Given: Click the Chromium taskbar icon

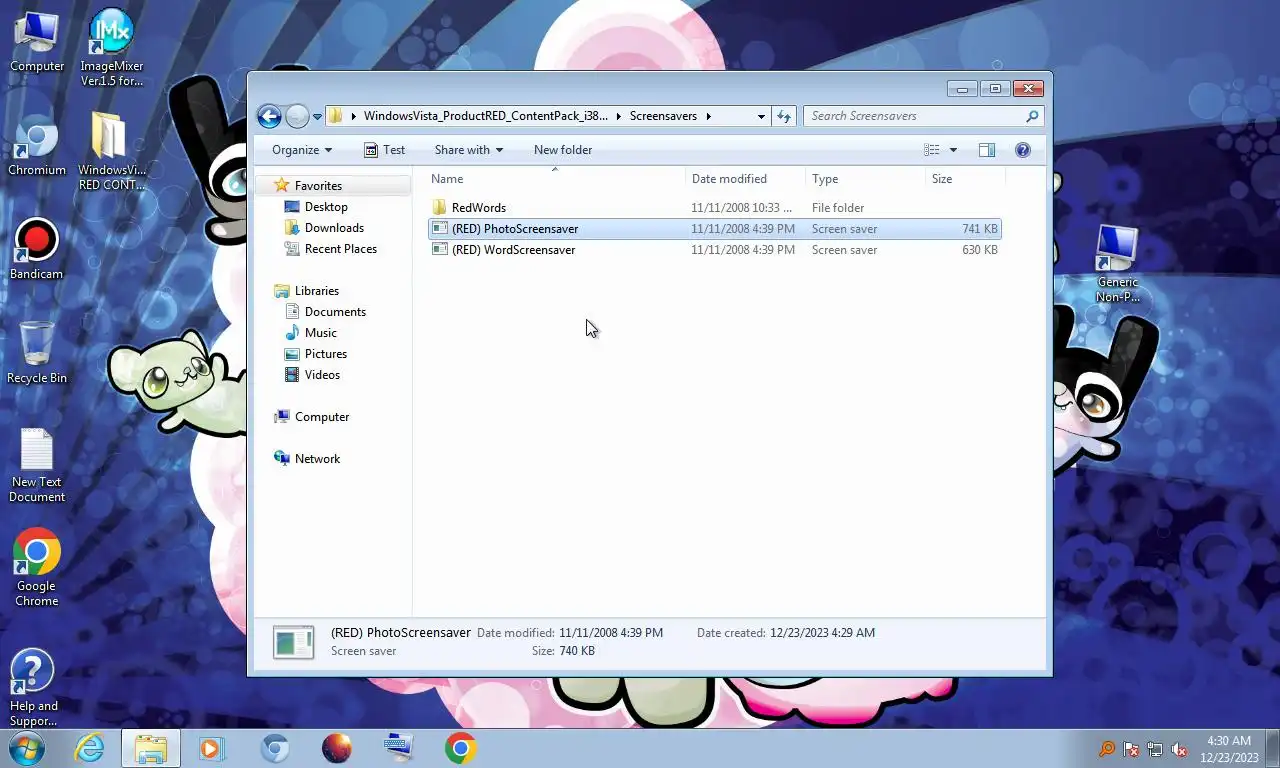Looking at the screenshot, I should [275, 748].
